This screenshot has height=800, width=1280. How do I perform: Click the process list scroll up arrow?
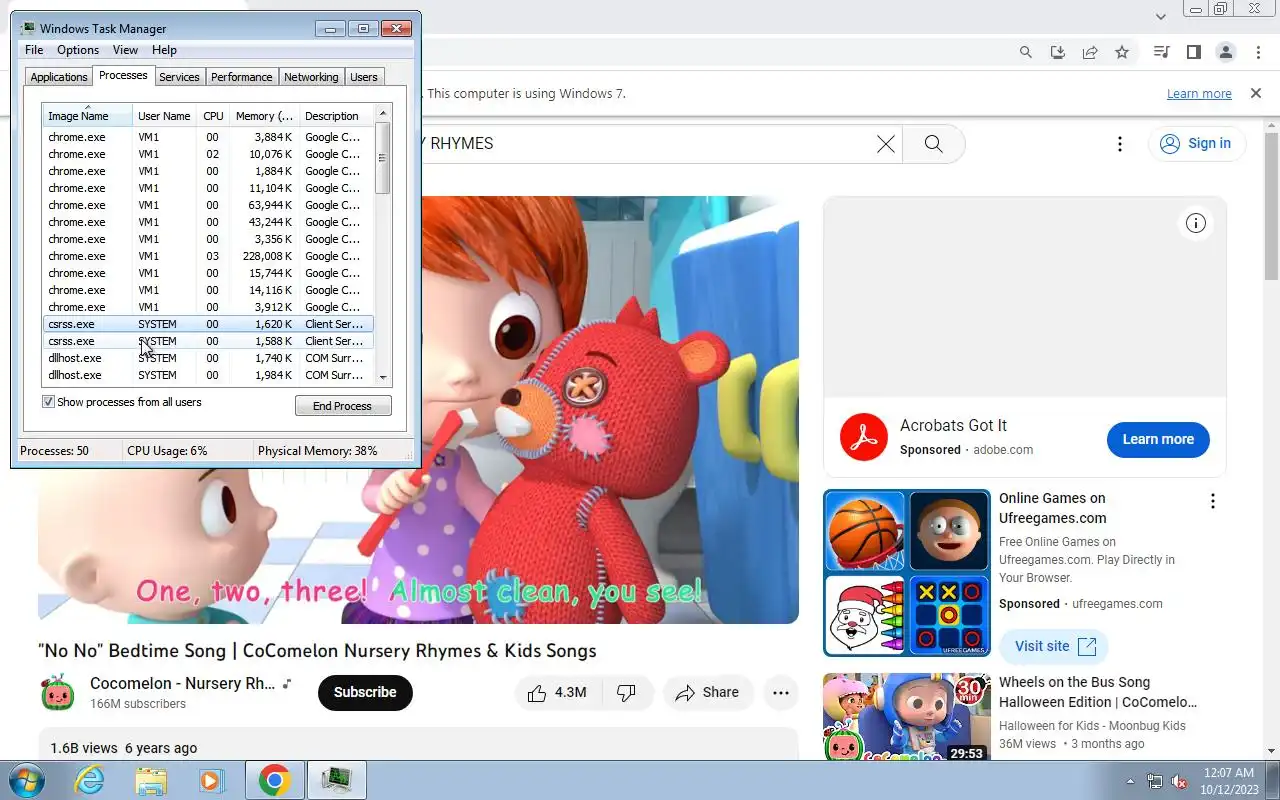click(382, 114)
